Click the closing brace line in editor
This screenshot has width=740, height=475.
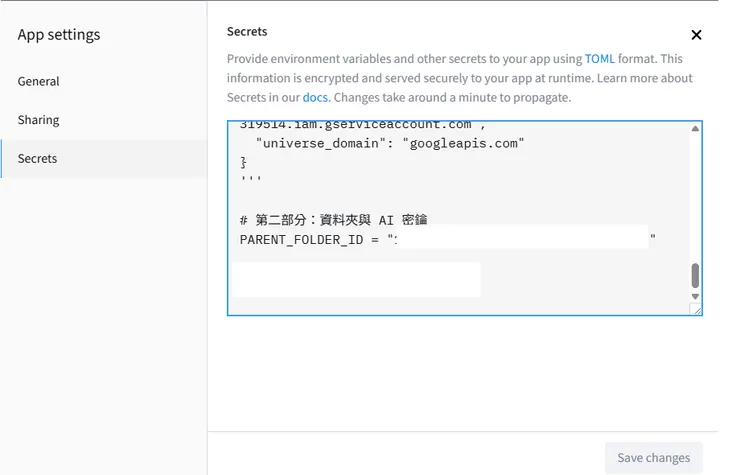(x=244, y=162)
